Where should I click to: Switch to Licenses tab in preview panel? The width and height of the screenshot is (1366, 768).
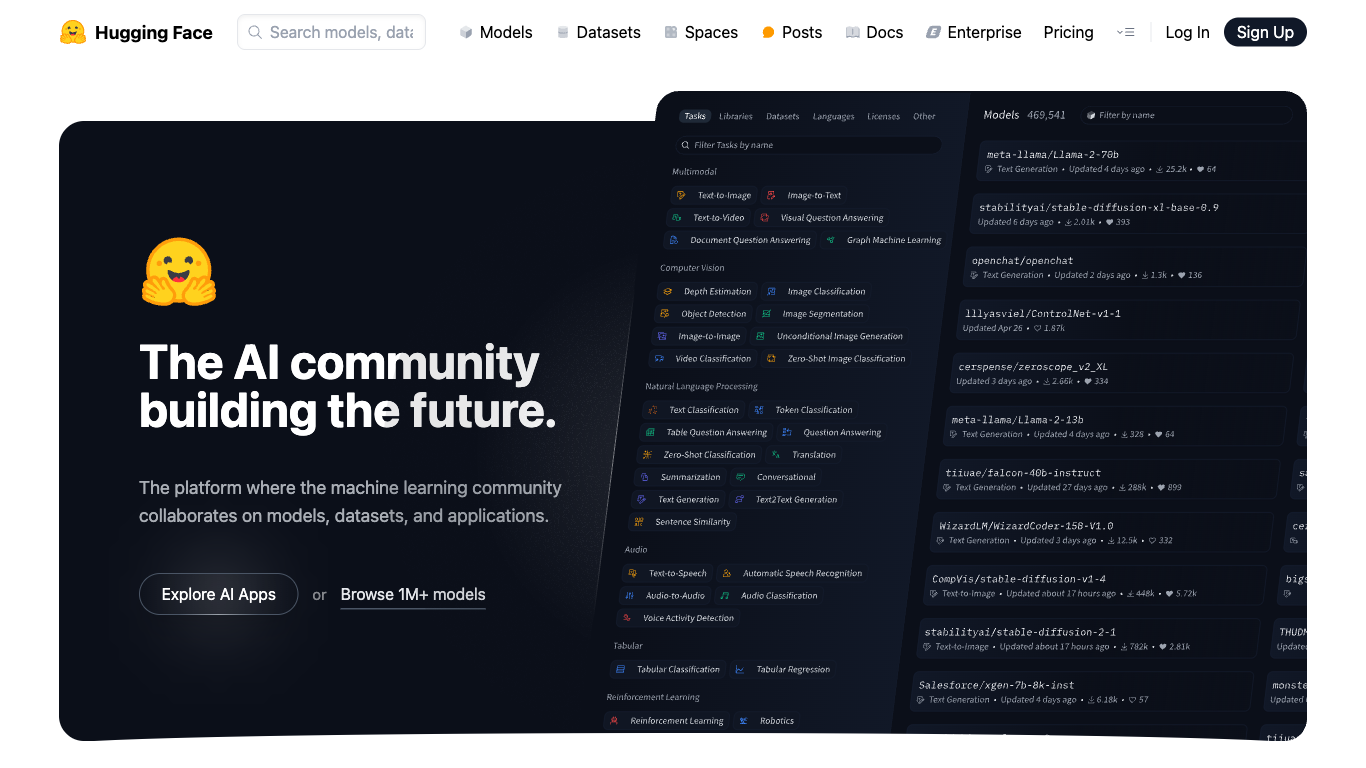[883, 116]
